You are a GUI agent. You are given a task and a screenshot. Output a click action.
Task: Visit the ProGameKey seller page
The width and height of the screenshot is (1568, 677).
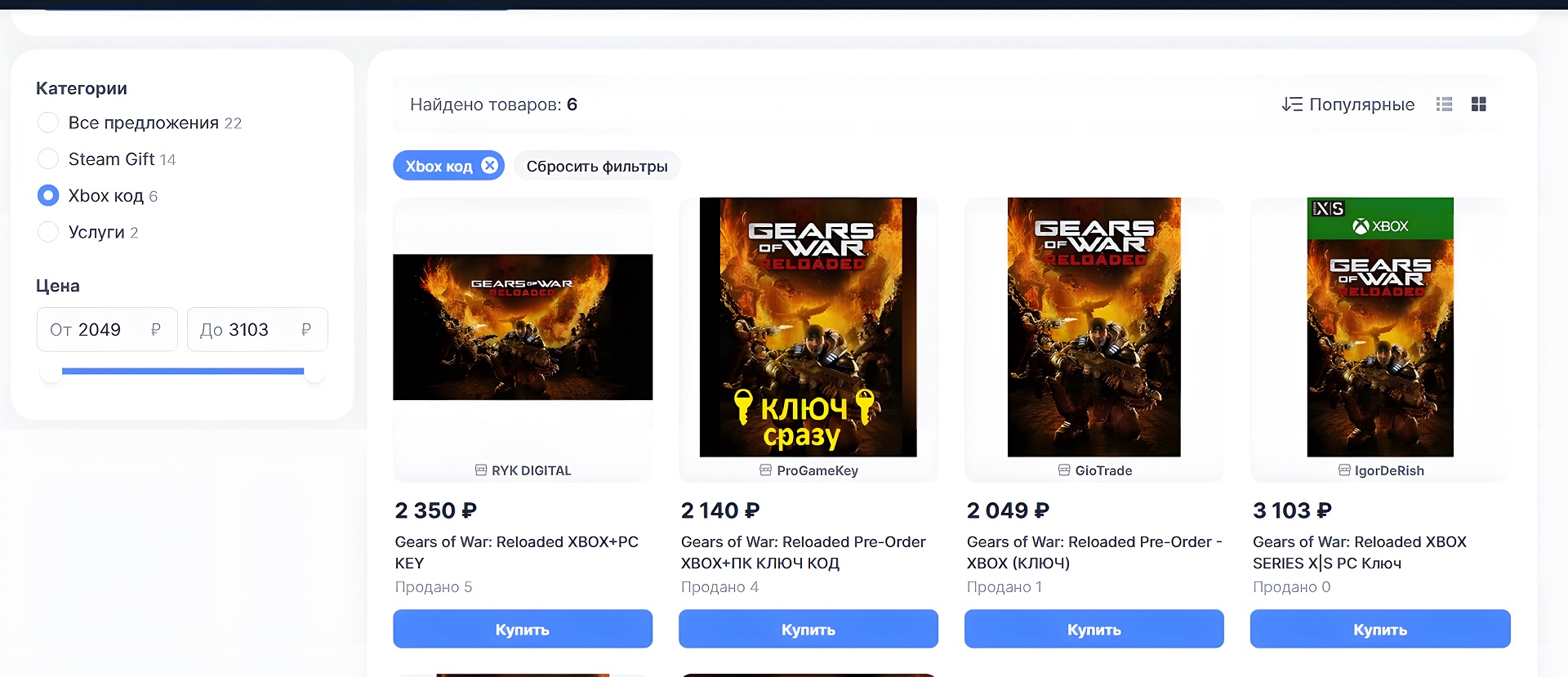click(x=817, y=470)
